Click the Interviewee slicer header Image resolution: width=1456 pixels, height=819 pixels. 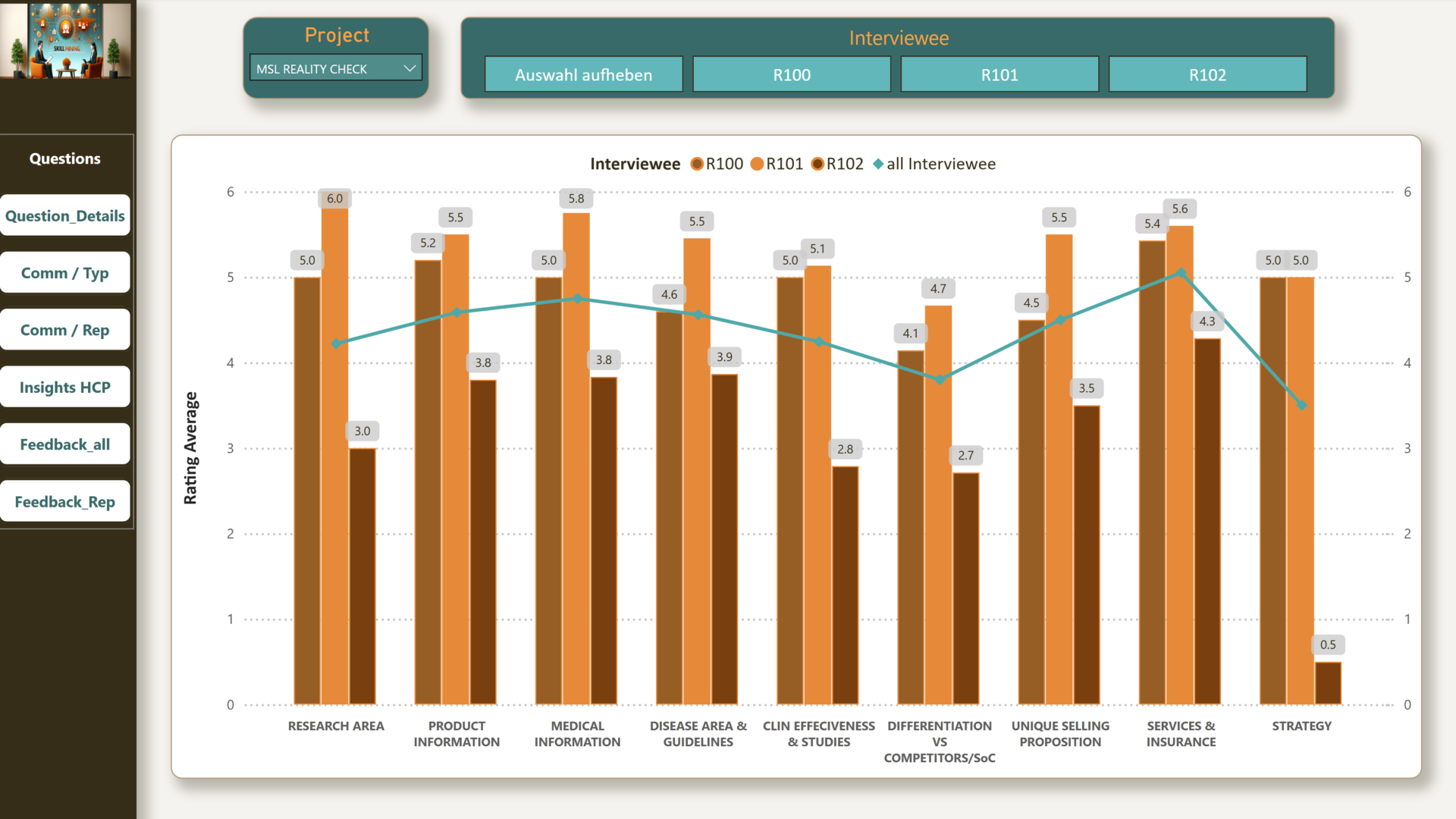[x=899, y=38]
